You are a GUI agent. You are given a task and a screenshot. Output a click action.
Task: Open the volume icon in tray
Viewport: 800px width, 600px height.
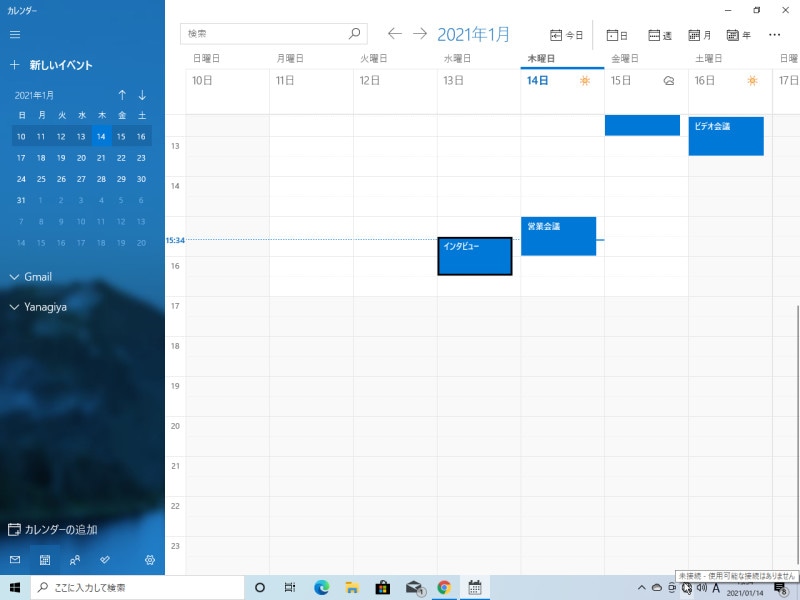click(702, 588)
